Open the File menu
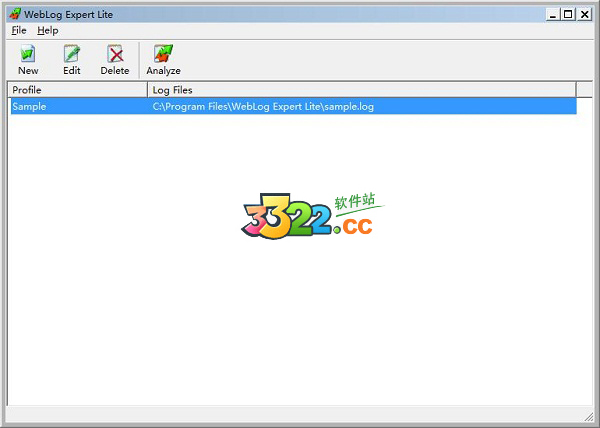The height and width of the screenshot is (428, 600). coord(19,30)
